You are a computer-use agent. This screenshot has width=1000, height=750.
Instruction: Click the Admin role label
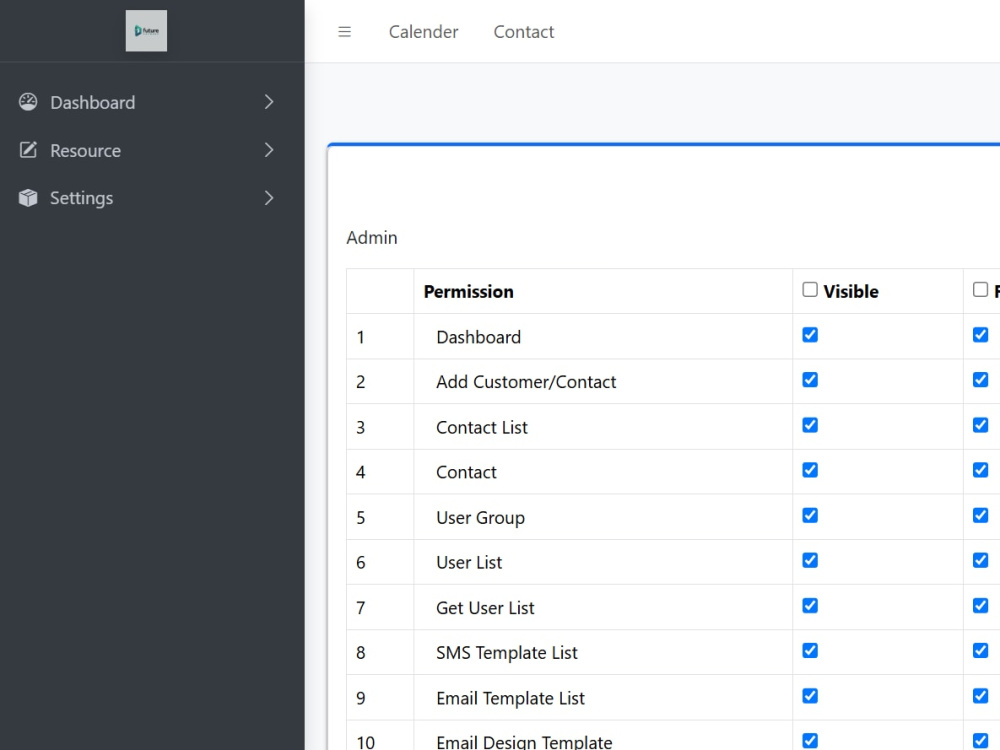[372, 237]
